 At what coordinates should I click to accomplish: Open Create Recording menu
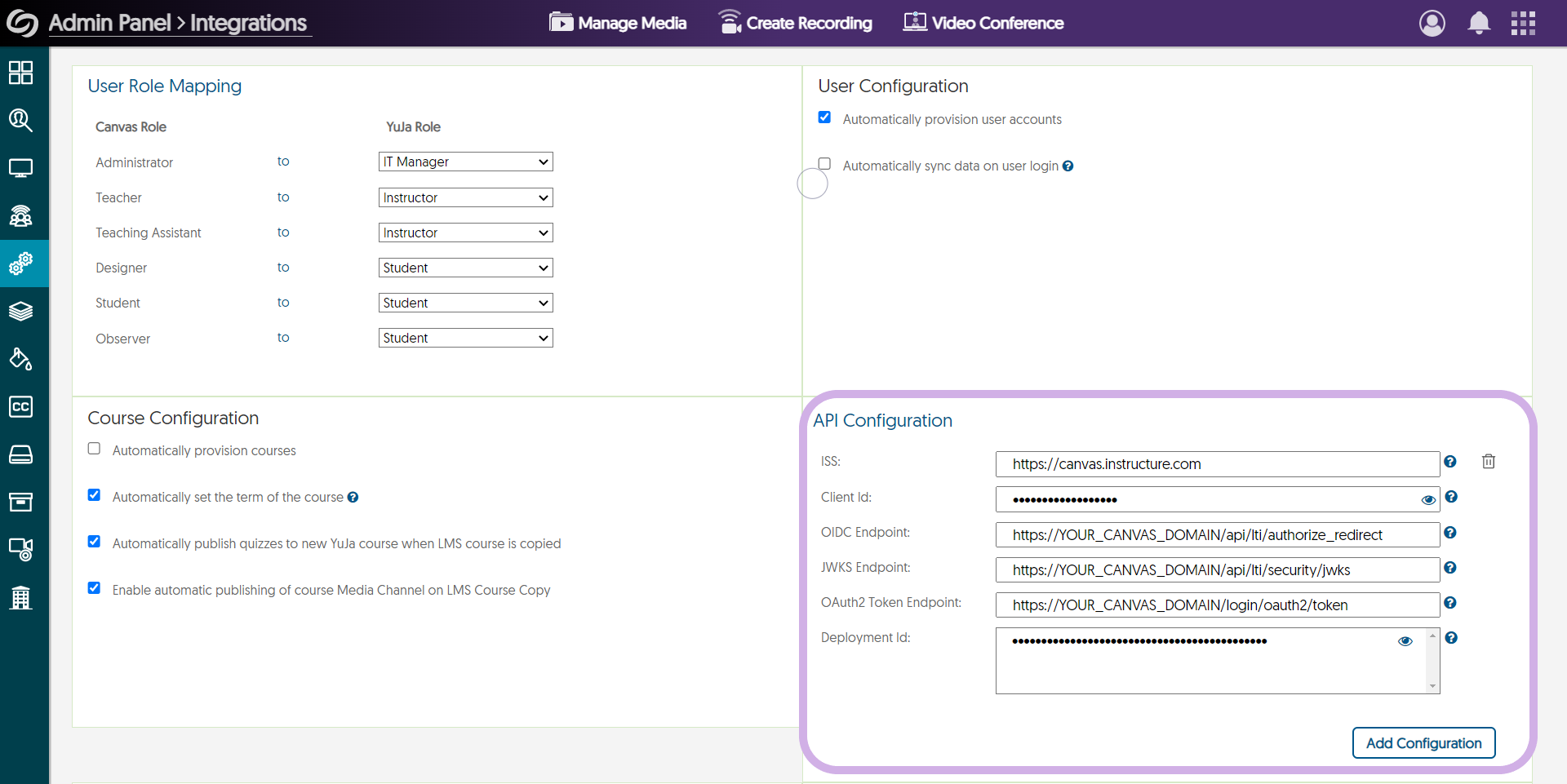click(796, 23)
